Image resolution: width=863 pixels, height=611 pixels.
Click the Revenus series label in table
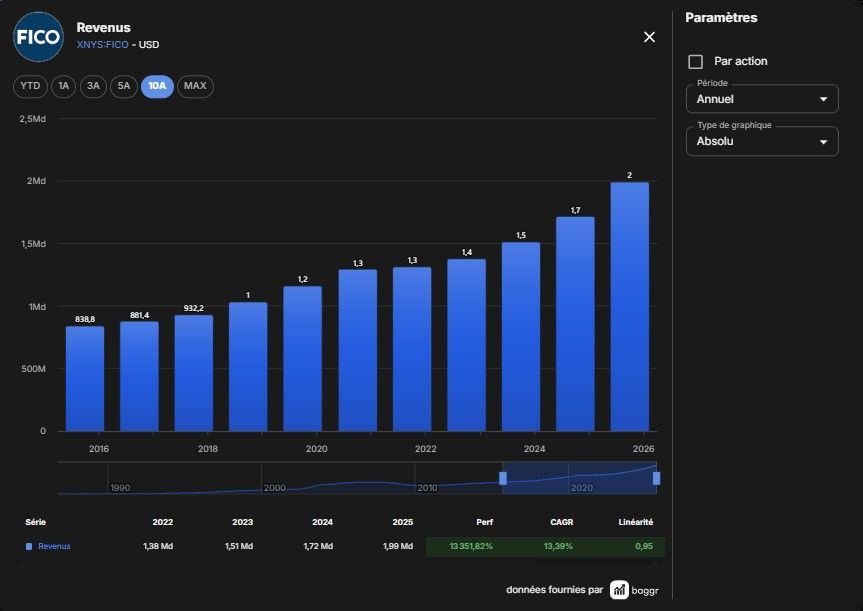(x=54, y=547)
